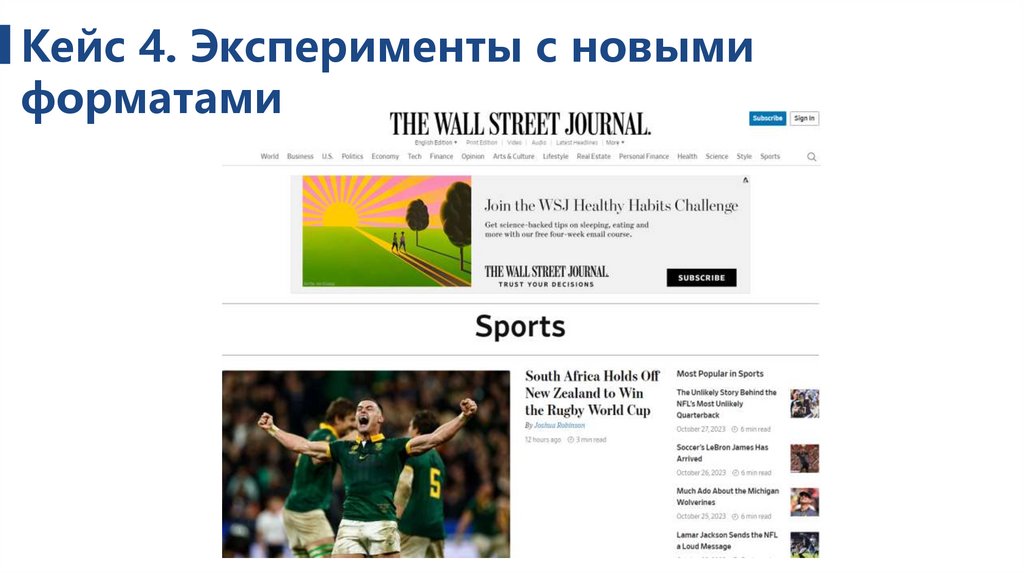
Task: Click the Lamar Jackson story thumbnail
Action: [x=805, y=545]
